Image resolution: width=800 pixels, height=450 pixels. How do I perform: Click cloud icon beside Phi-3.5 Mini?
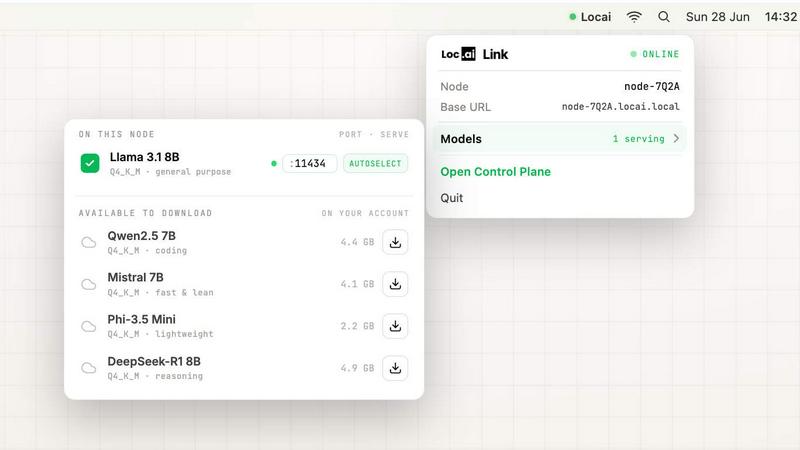point(89,326)
